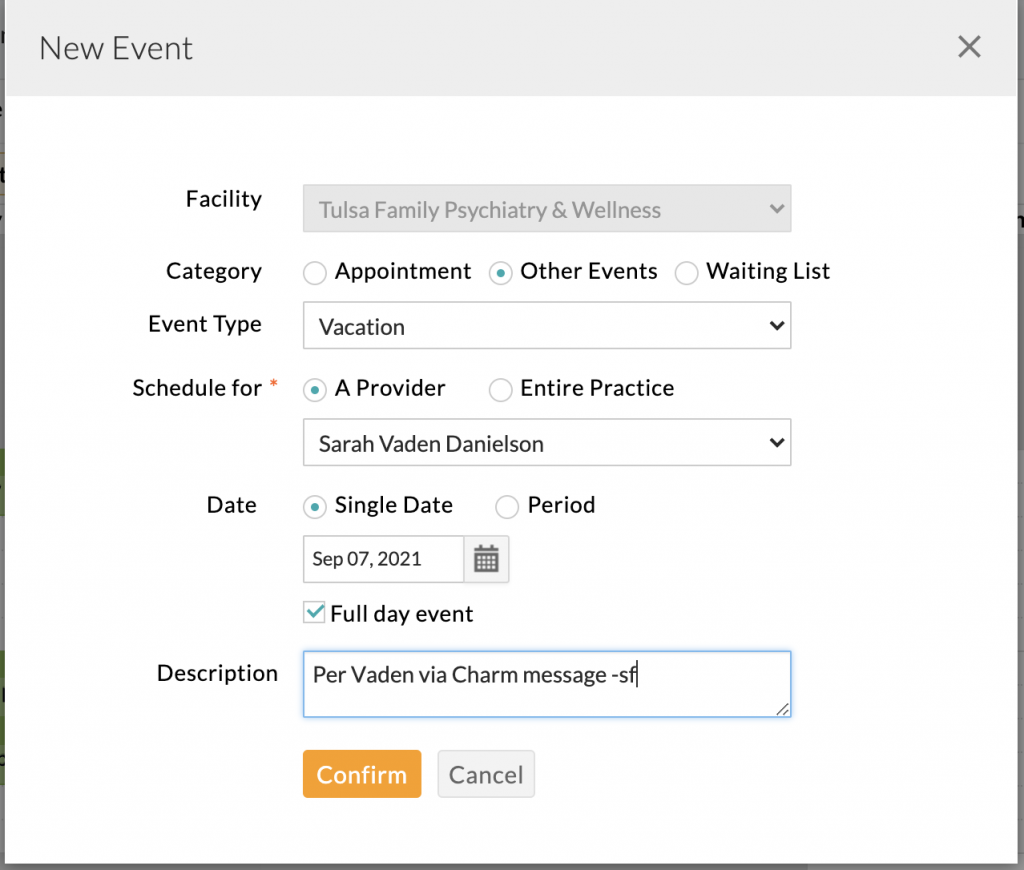The image size is (1024, 870).
Task: Pick the Single Date option
Action: pos(315,506)
